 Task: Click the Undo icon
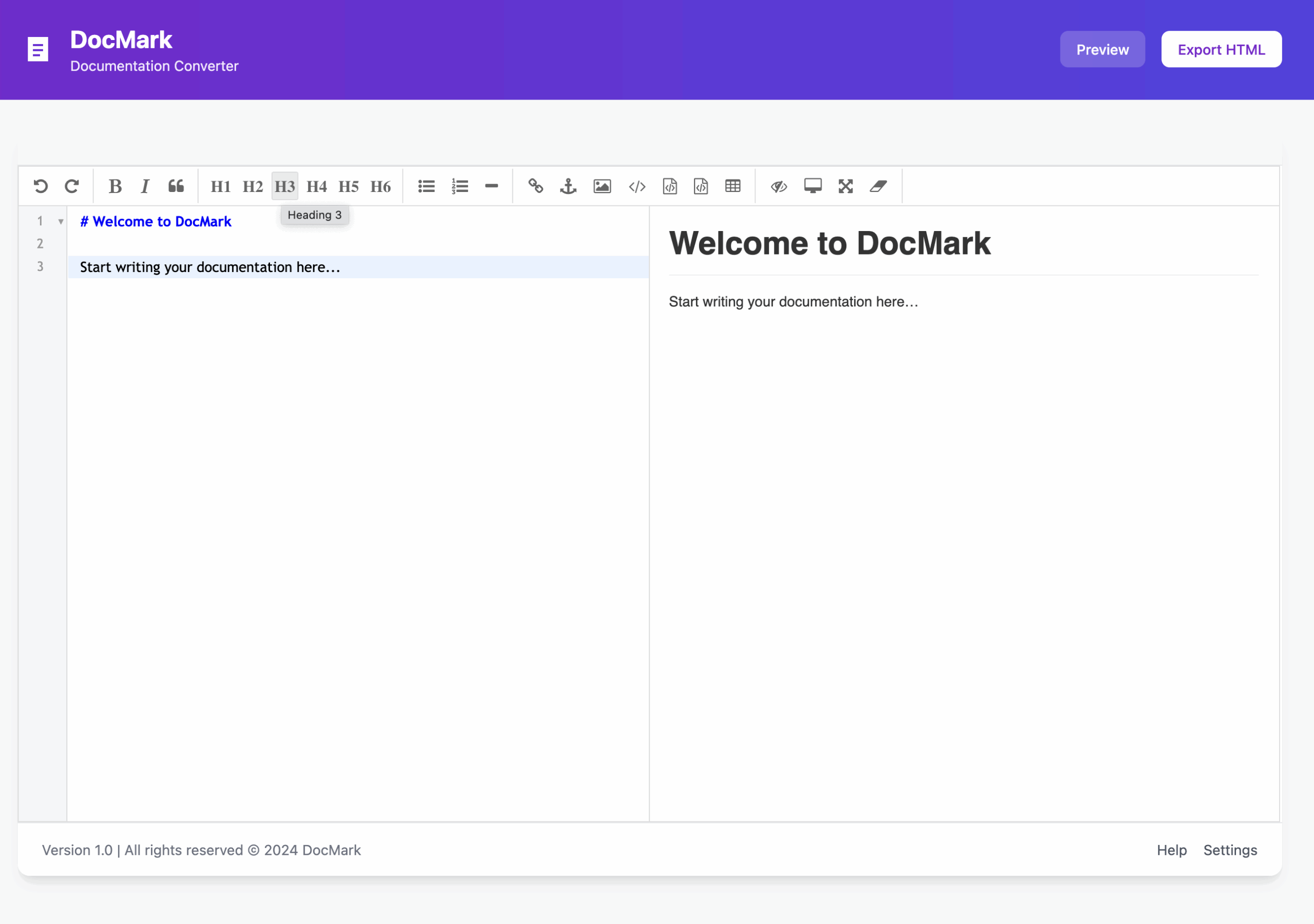click(x=40, y=186)
